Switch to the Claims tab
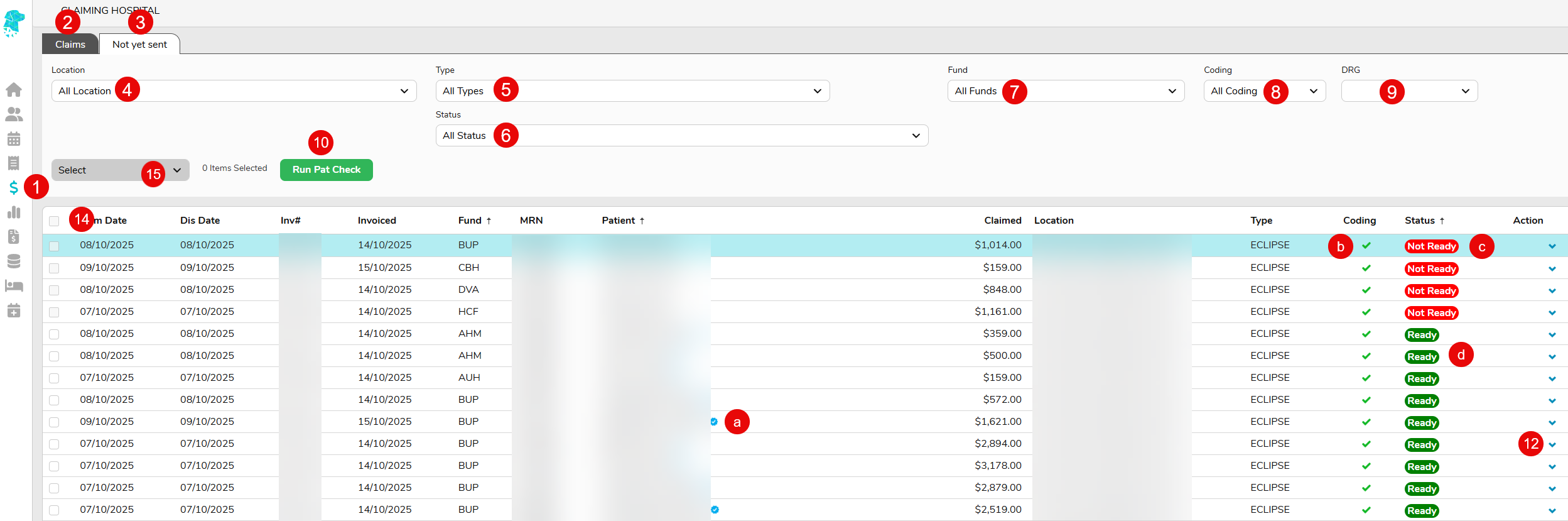1568x521 pixels. 70,45
